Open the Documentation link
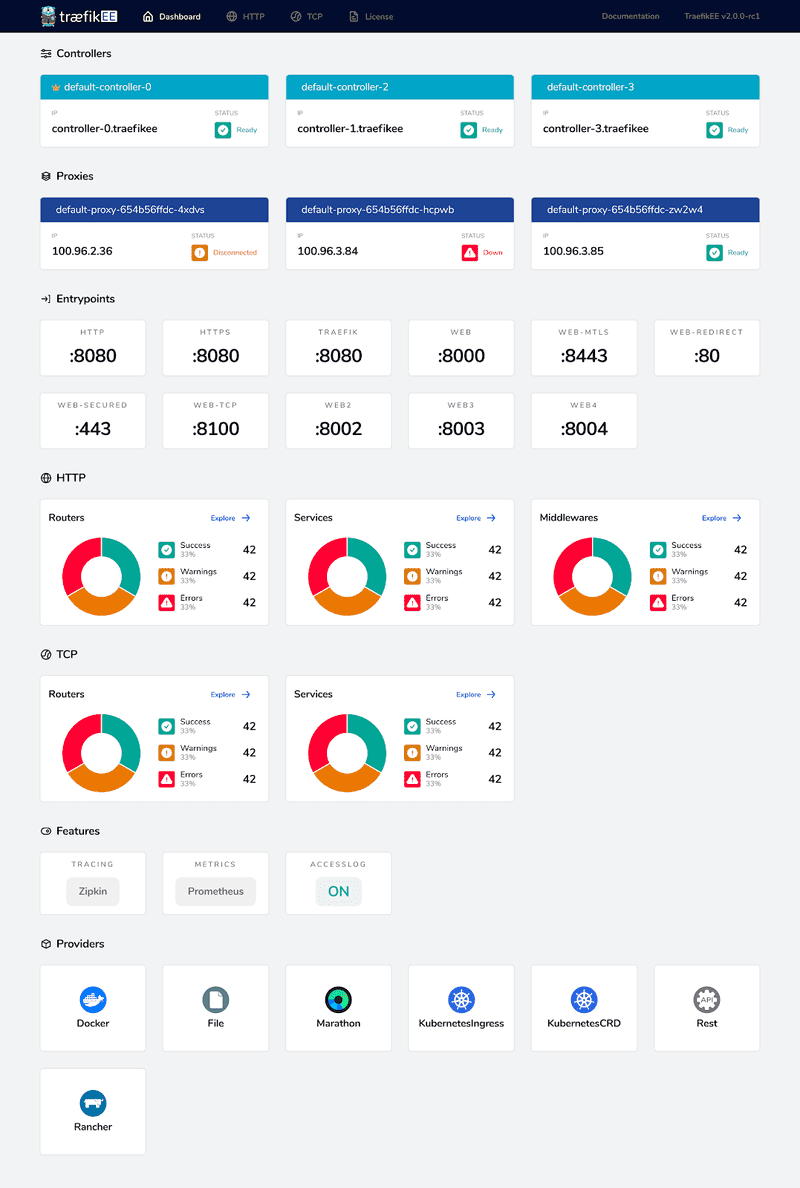Screen dimensions: 800x1188 point(630,16)
